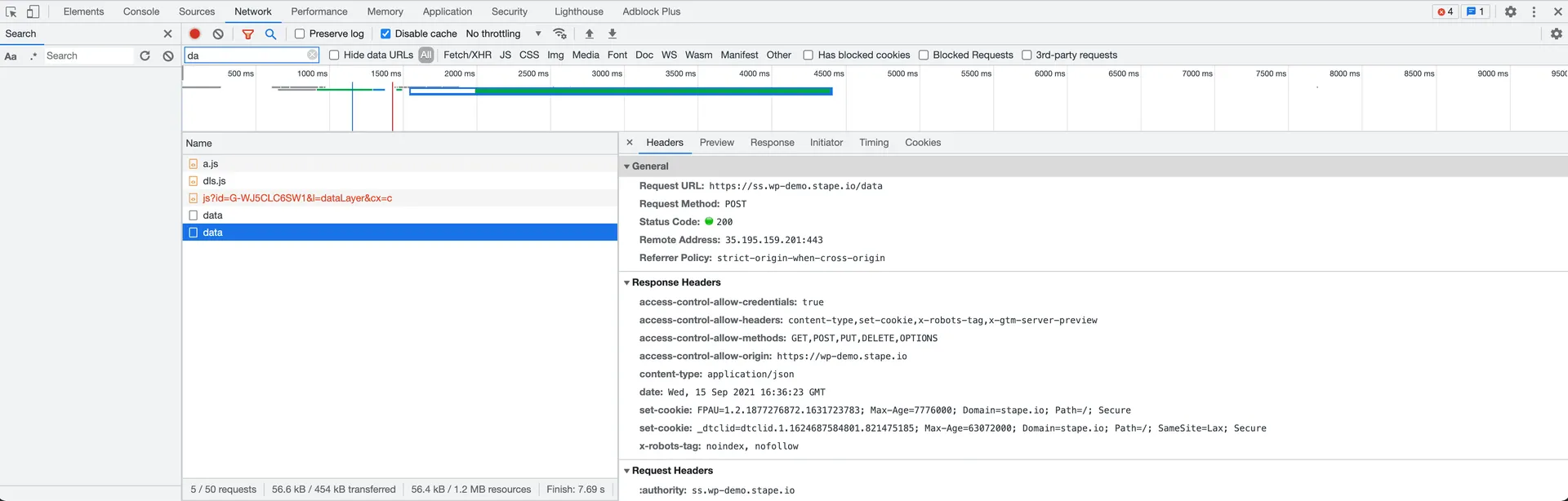Open network conditions wifi icon

coord(559,33)
